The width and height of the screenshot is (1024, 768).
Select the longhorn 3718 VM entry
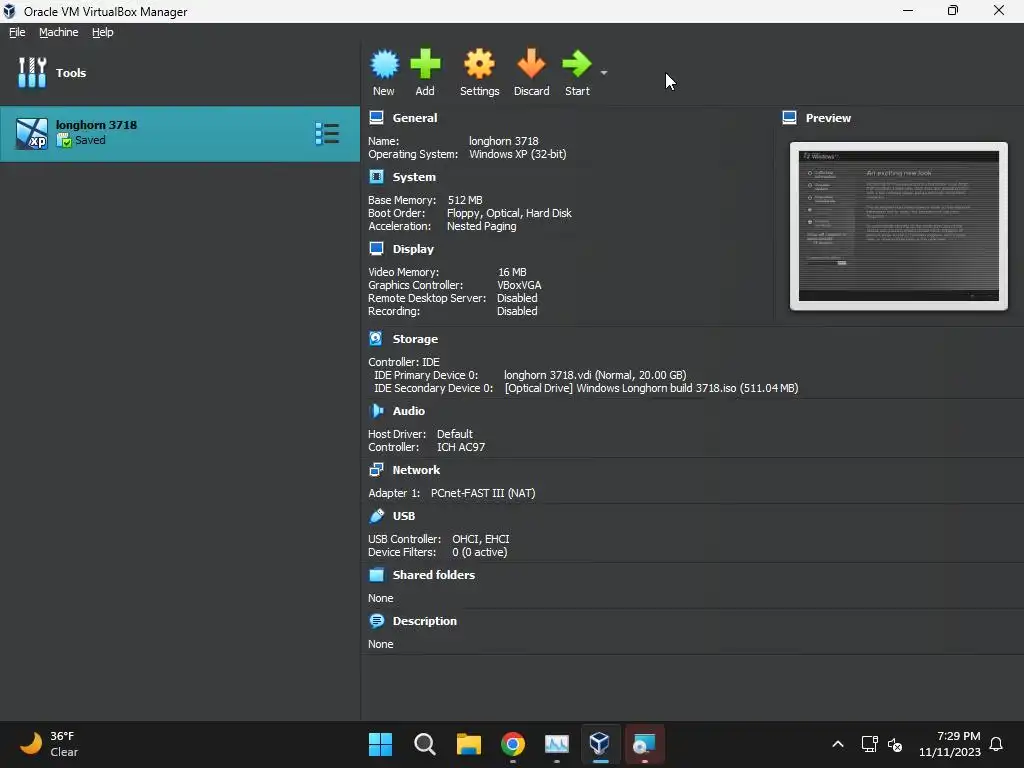coord(180,134)
